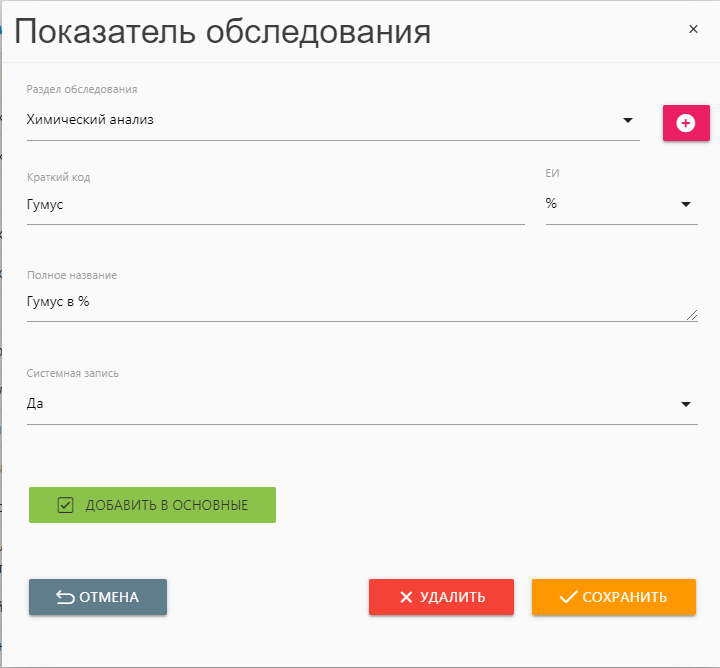Focus the Краткий код field containing Гумус
Screen dimensions: 720x668
[x=275, y=204]
